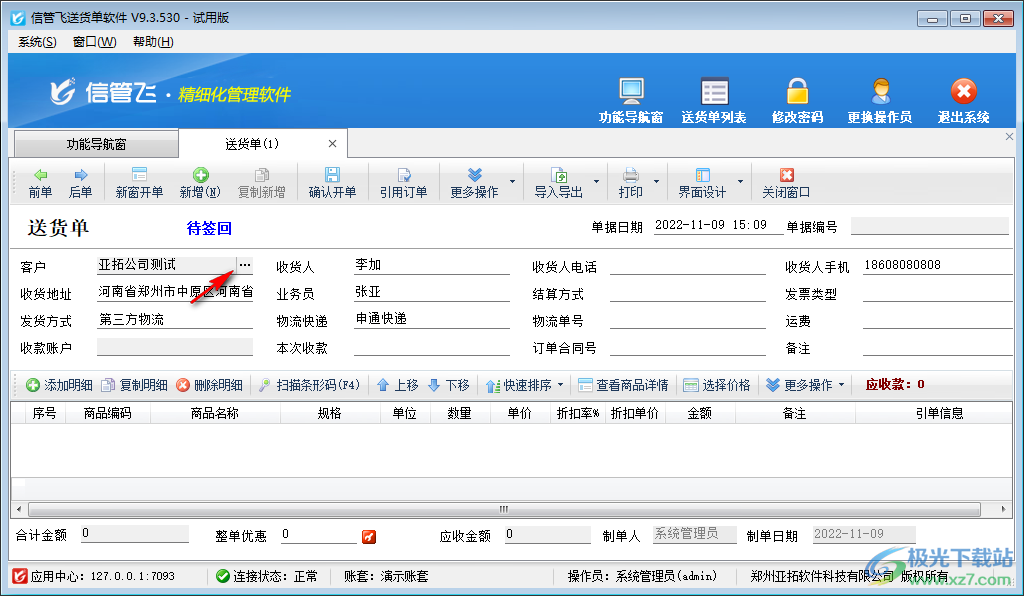This screenshot has height=596, width=1024.
Task: Click 复制新增 toolbar icon
Action: click(x=262, y=183)
